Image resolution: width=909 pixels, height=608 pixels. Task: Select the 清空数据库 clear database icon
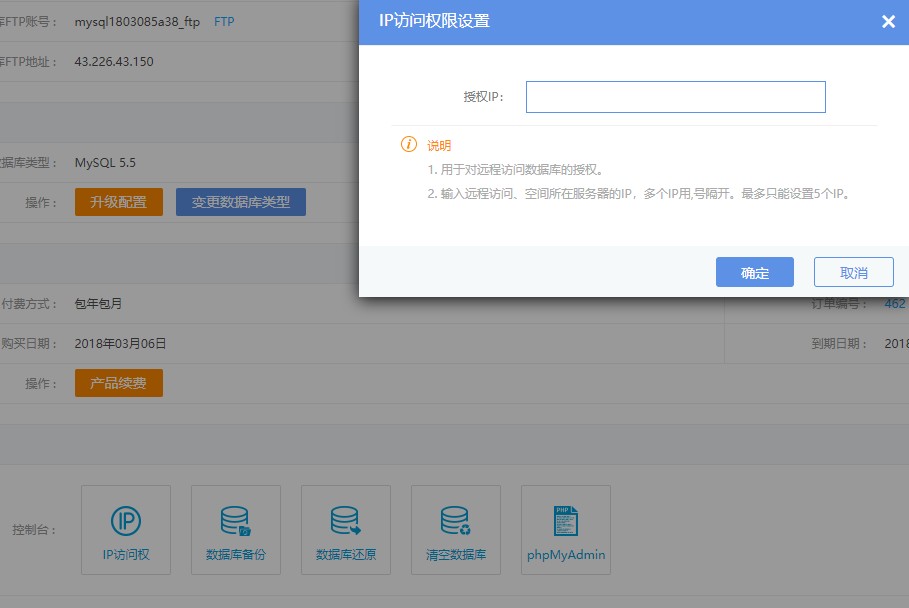pyautogui.click(x=455, y=521)
